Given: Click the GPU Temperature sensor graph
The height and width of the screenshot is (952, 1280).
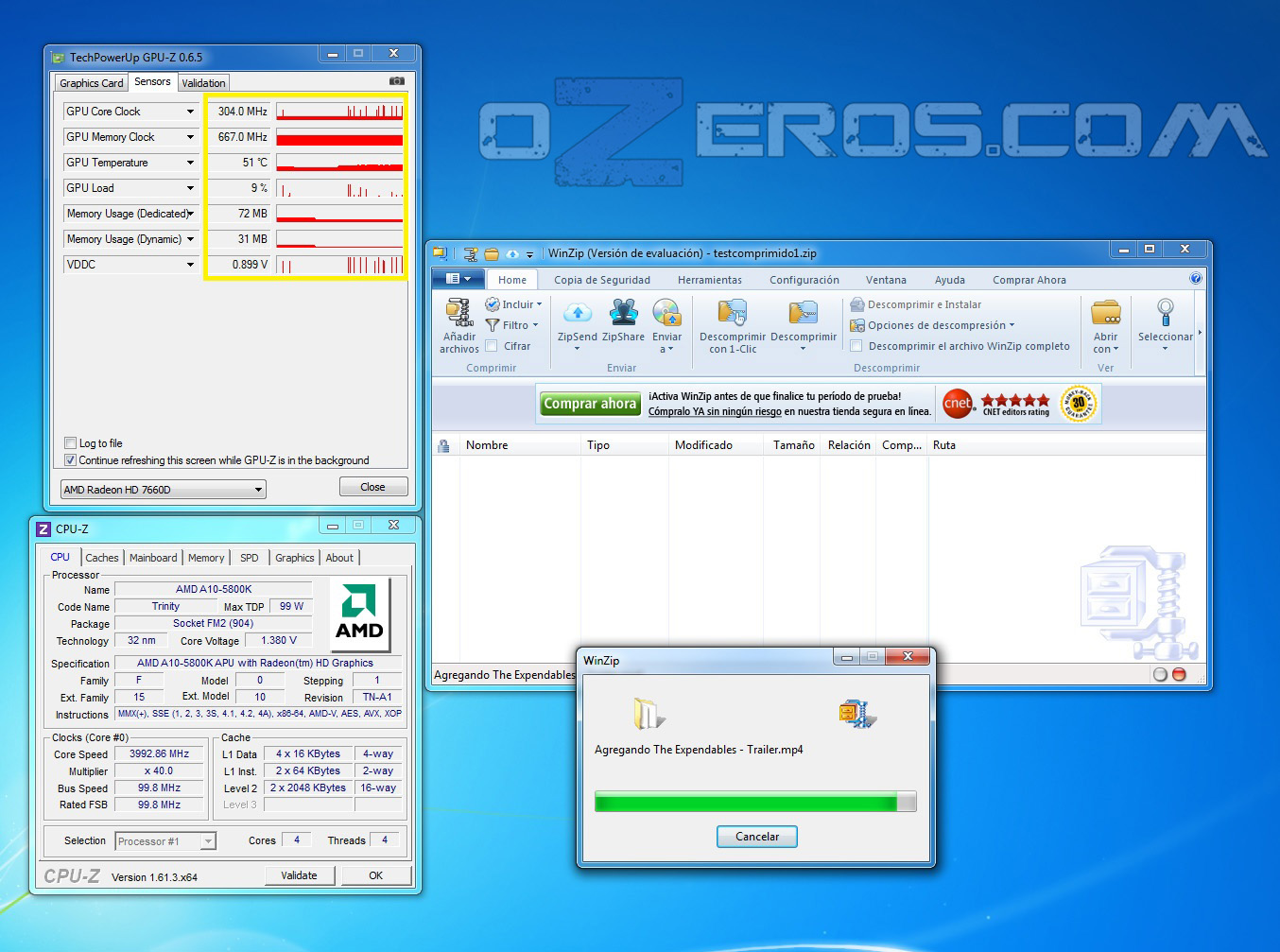Looking at the screenshot, I should click(339, 163).
